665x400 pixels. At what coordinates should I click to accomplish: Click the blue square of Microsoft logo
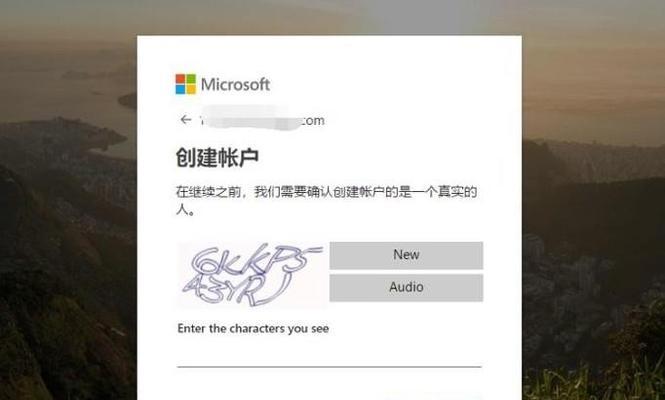180,89
